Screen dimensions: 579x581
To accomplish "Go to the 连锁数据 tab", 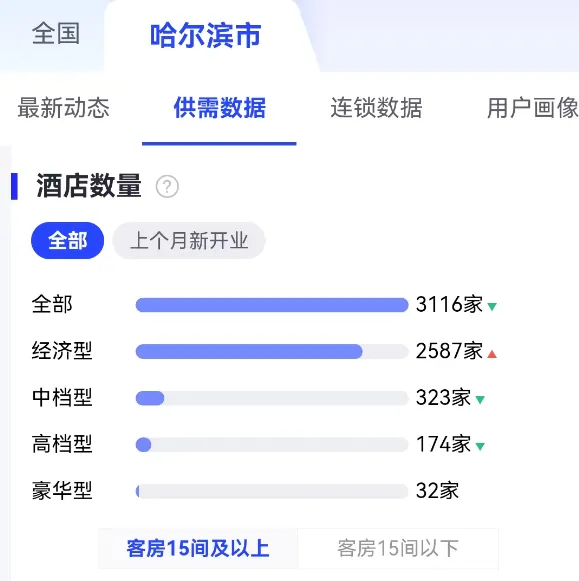I will tap(376, 108).
